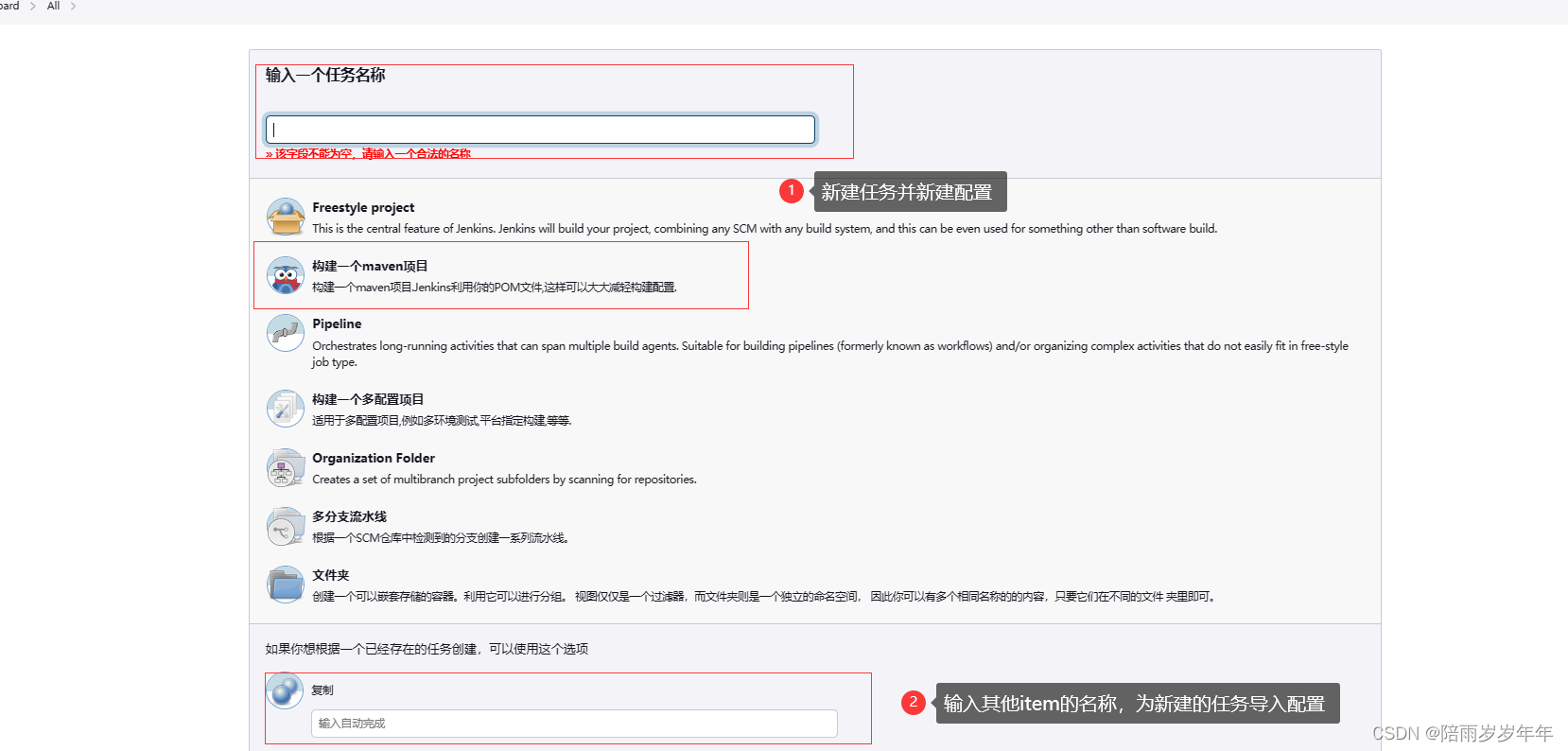
Task: Click the red validation error message
Action: click(x=368, y=153)
